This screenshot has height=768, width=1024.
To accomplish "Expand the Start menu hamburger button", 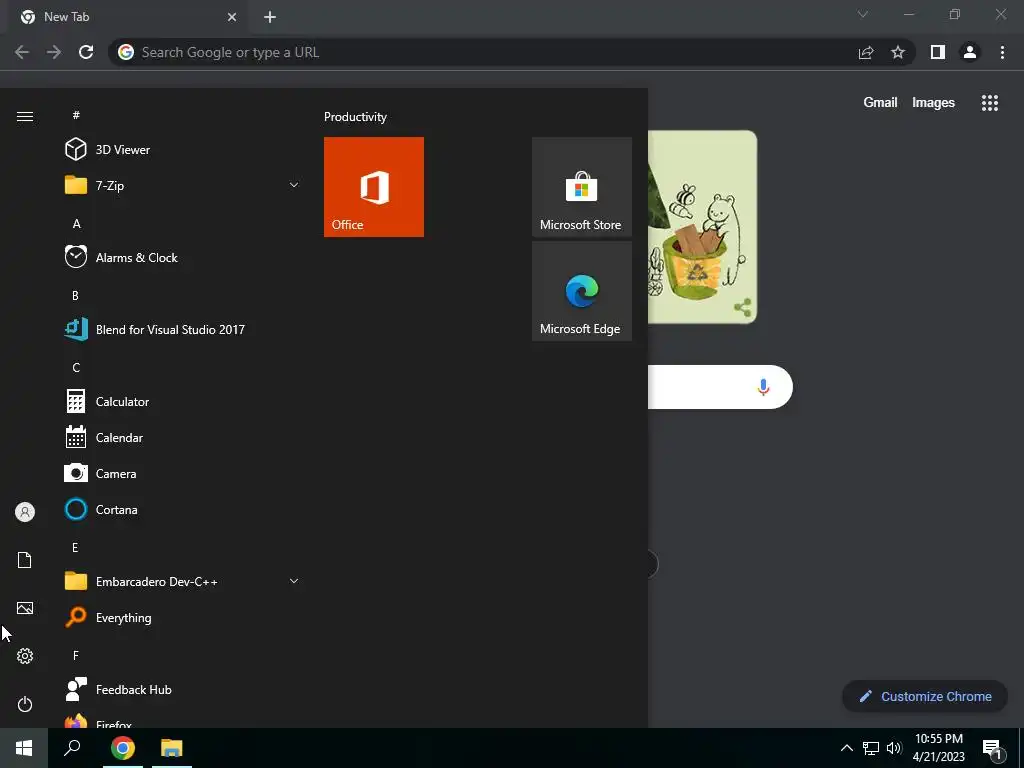I will tap(25, 116).
